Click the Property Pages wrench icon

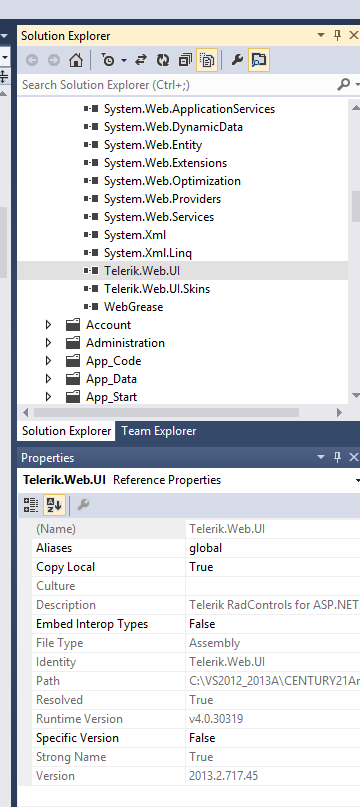tap(83, 505)
